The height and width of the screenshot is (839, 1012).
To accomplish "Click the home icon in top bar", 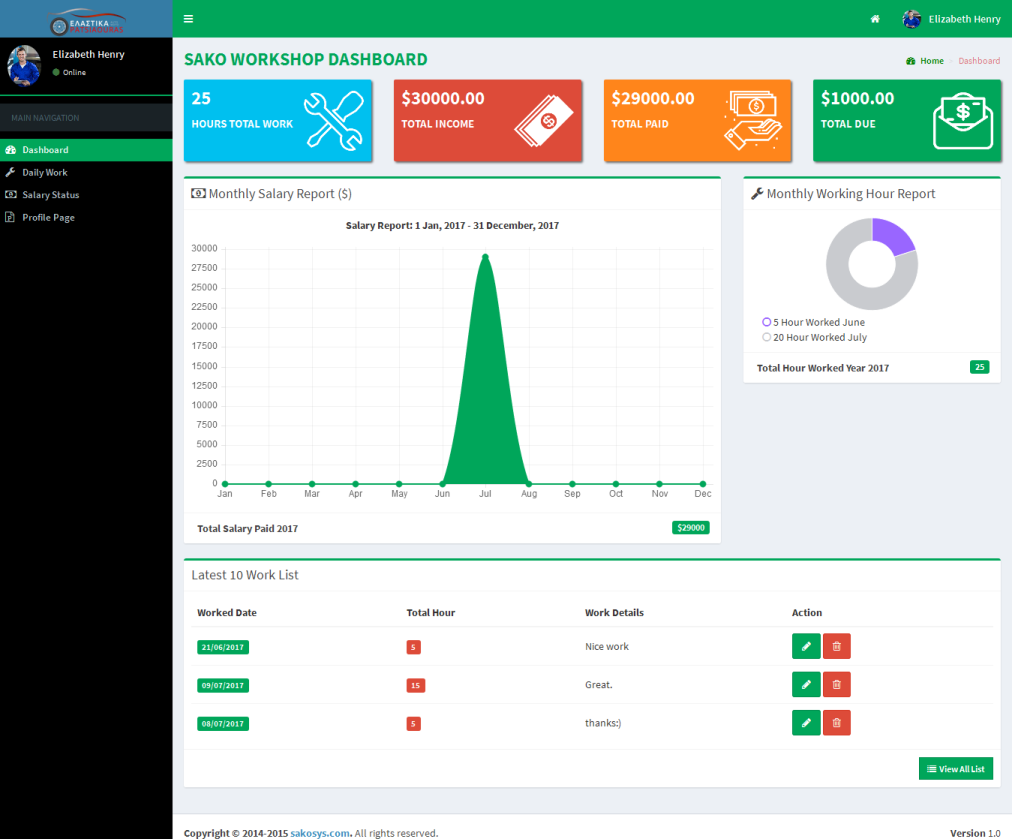I will pos(875,19).
